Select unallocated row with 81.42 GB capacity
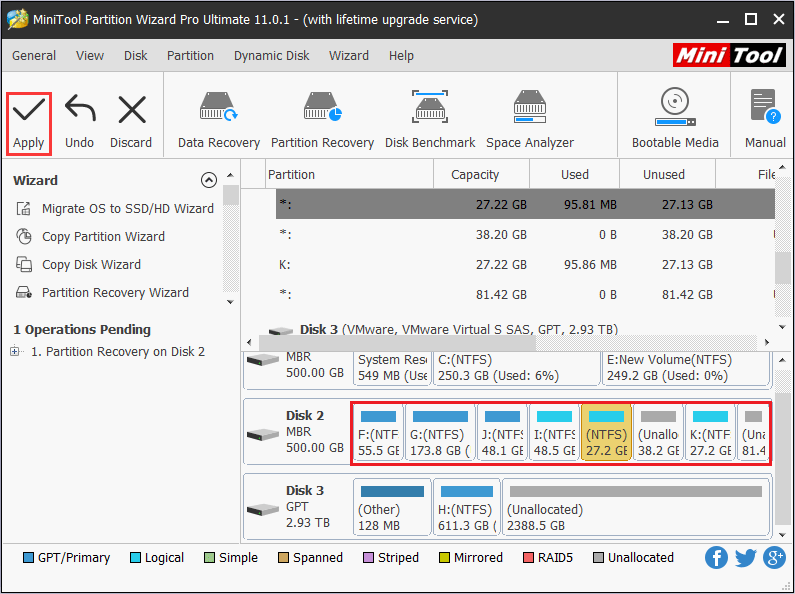The width and height of the screenshot is (795, 594). click(525, 294)
